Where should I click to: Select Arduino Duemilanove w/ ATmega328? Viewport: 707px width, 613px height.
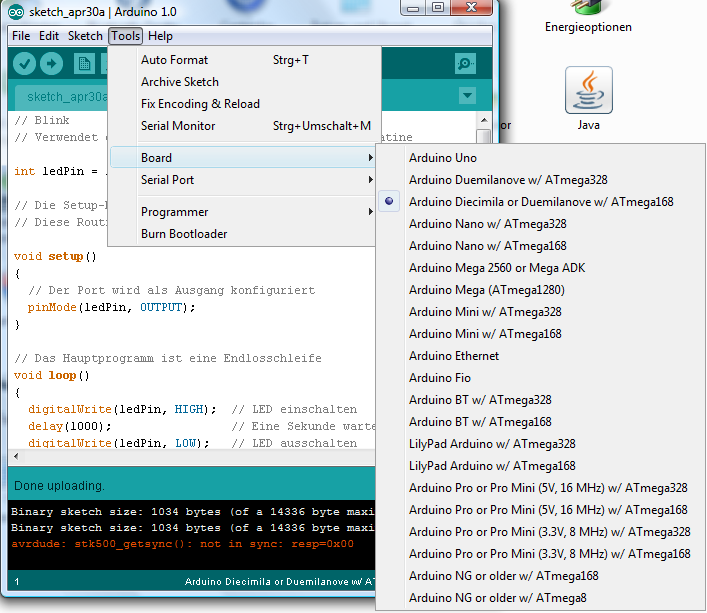pos(541,180)
